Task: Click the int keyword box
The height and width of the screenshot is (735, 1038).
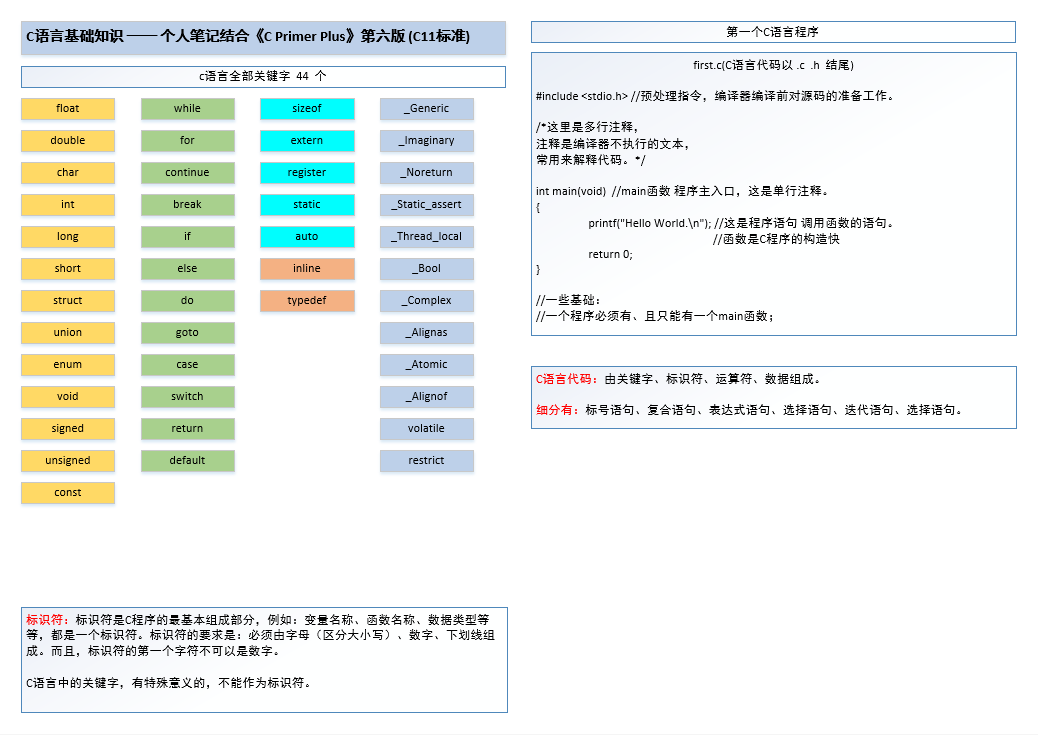Action: pos(68,205)
